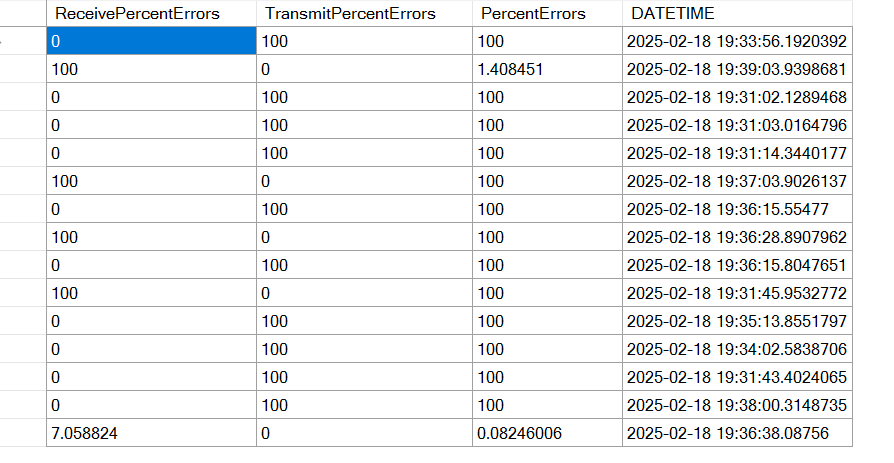Select the datetime cell 2025-02-18 19:36:15.55477
This screenshot has height=463, width=894.
click(737, 209)
